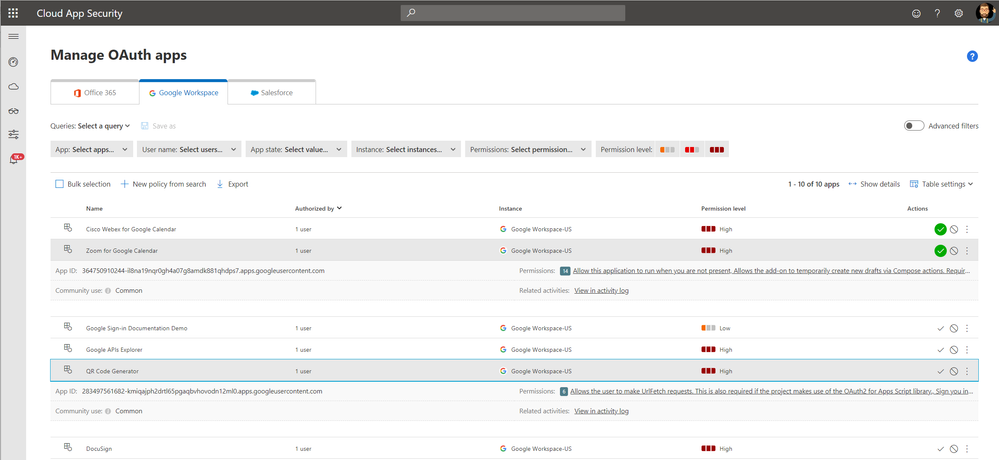Click the Export button

click(x=233, y=184)
